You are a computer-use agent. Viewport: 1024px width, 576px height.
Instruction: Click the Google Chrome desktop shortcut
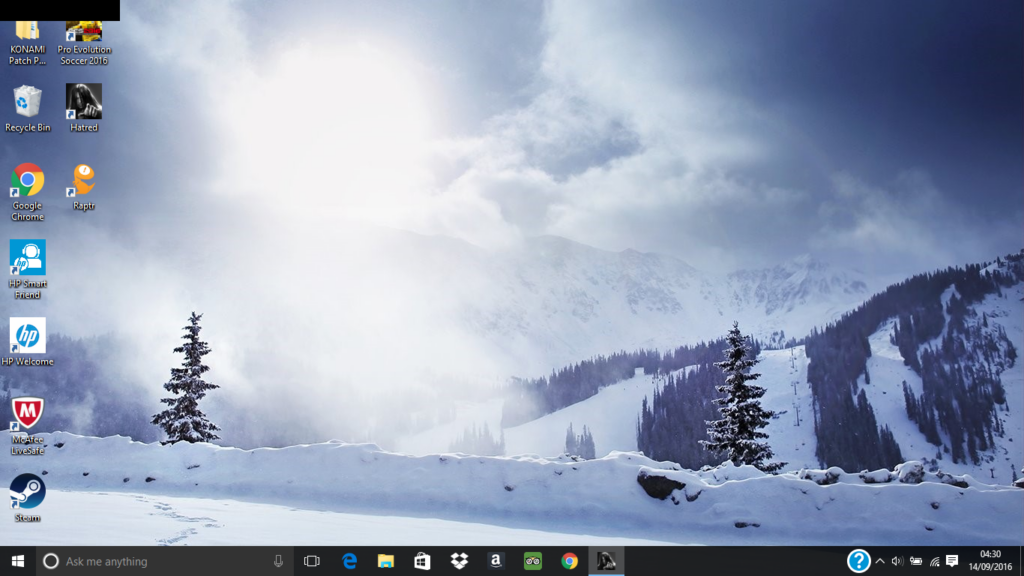tap(27, 180)
